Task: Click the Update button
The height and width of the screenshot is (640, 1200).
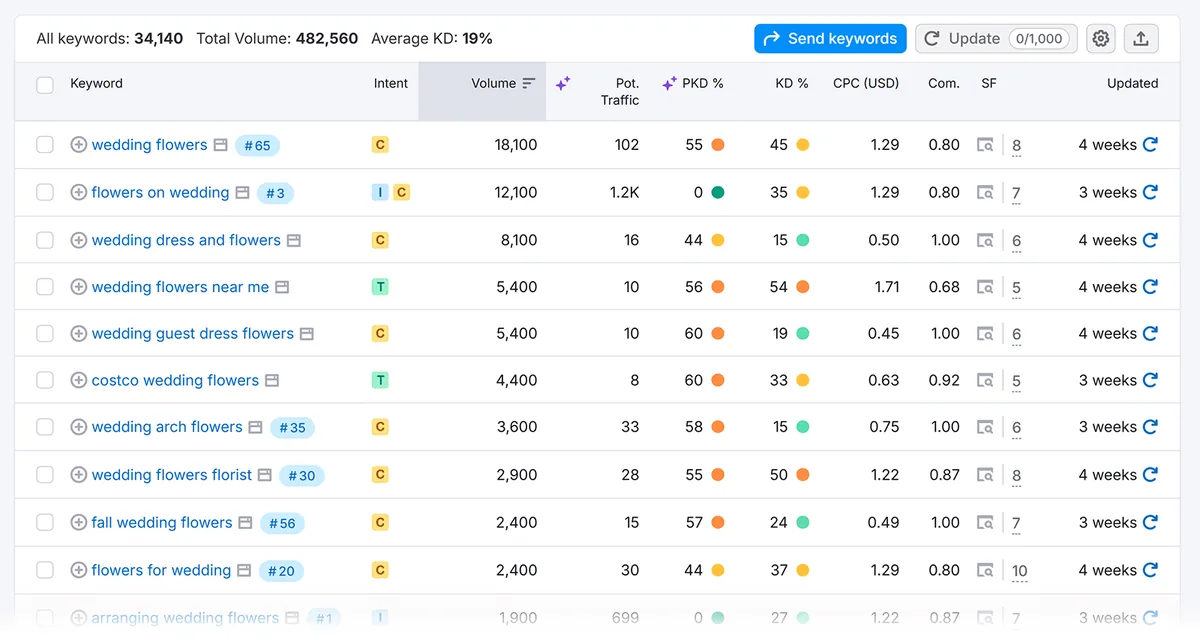Action: coord(996,39)
